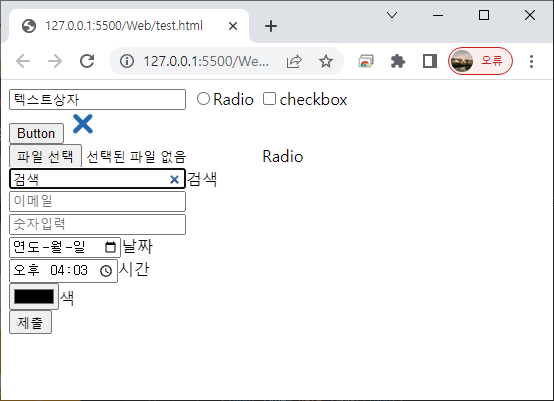
Task: Open the black color picker swatch
Action: 34,296
